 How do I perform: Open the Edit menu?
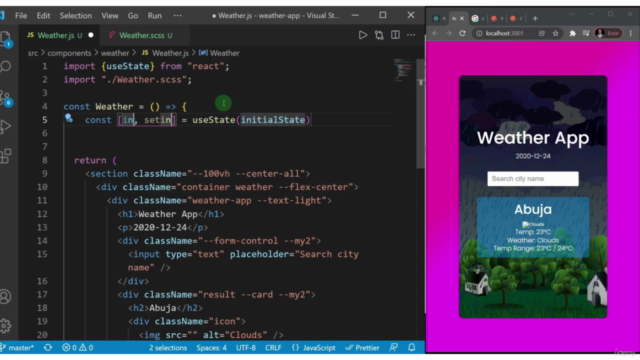[43, 16]
